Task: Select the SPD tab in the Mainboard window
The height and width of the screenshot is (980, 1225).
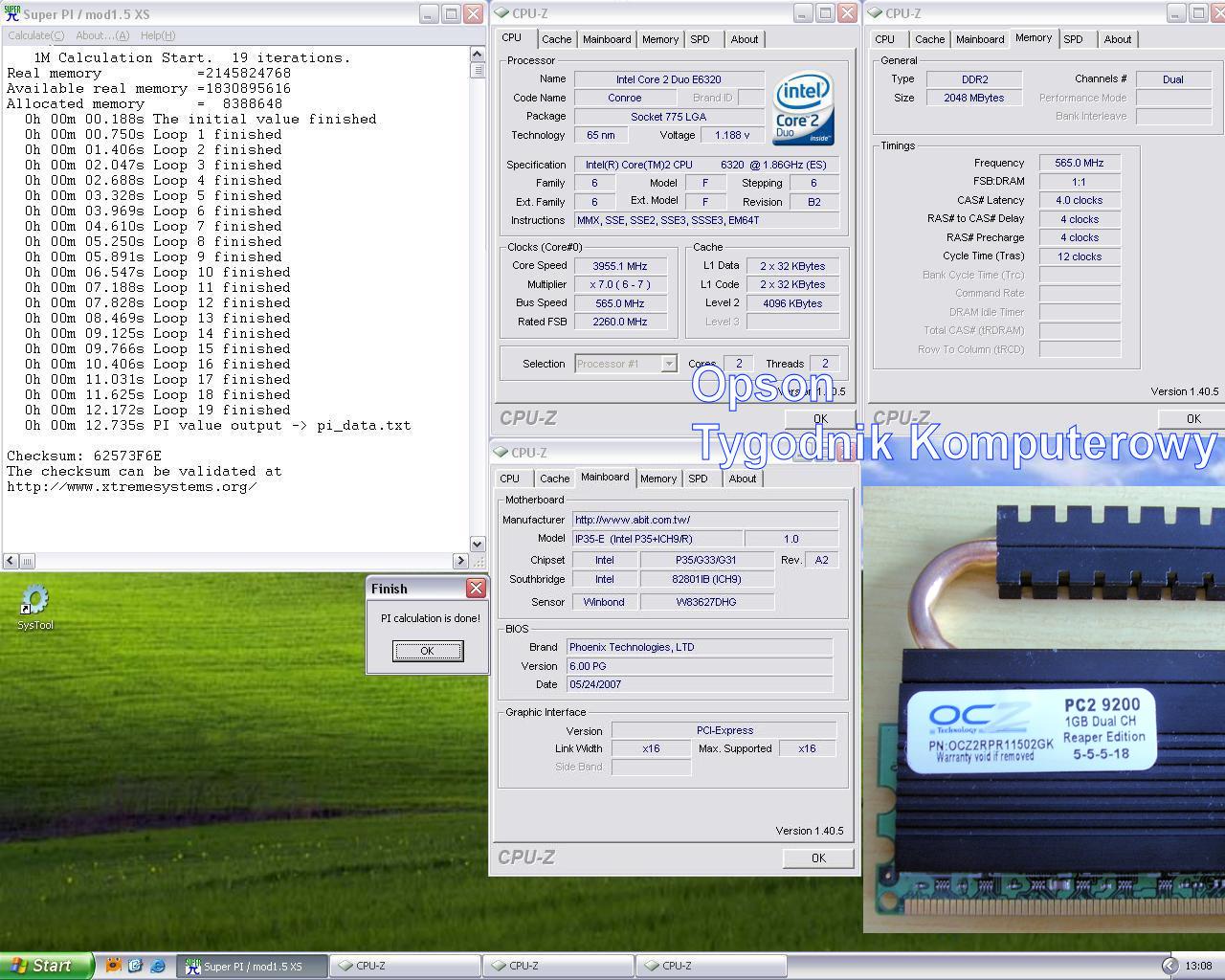Action: coord(699,479)
